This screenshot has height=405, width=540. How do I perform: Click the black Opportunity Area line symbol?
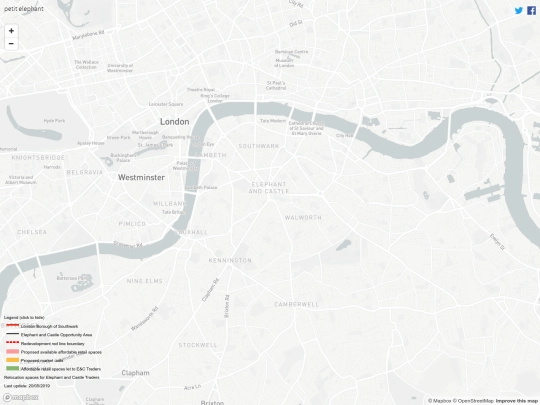(x=12, y=334)
